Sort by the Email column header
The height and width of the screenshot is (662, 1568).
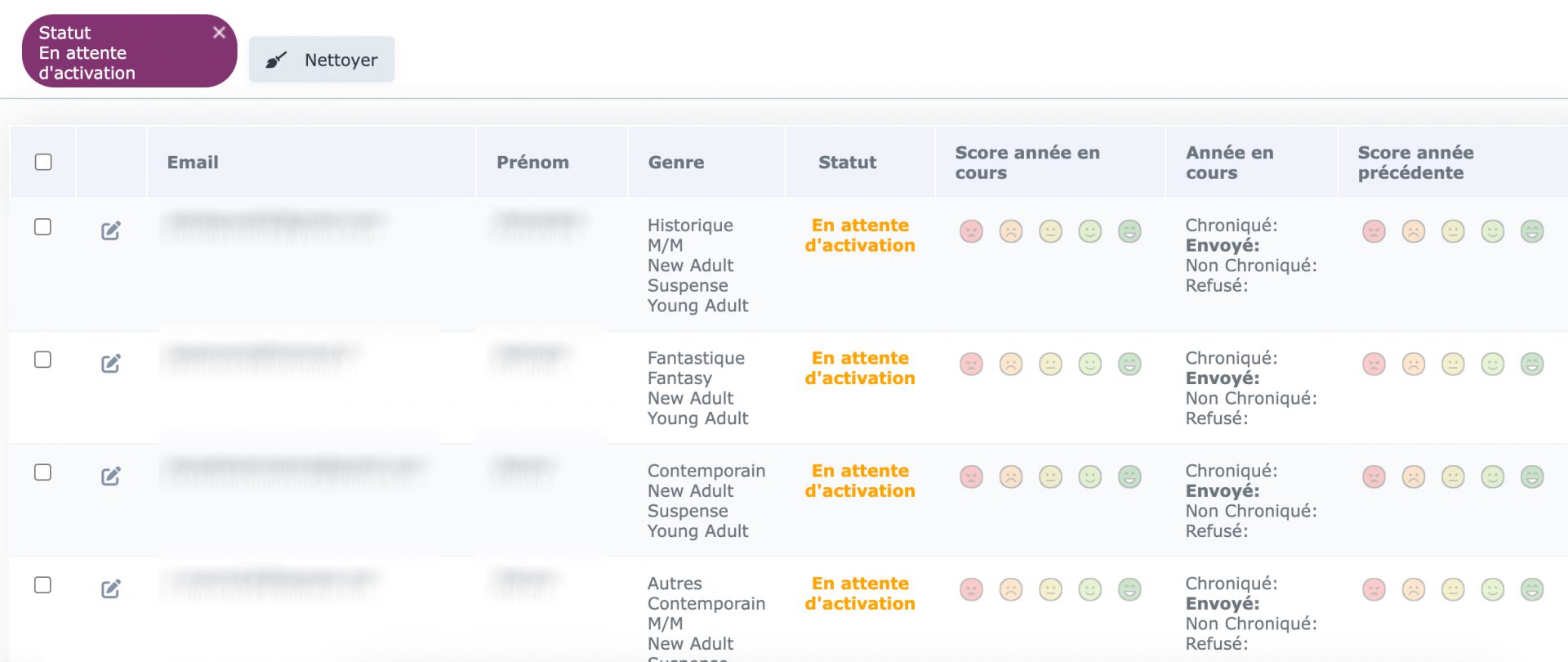193,162
